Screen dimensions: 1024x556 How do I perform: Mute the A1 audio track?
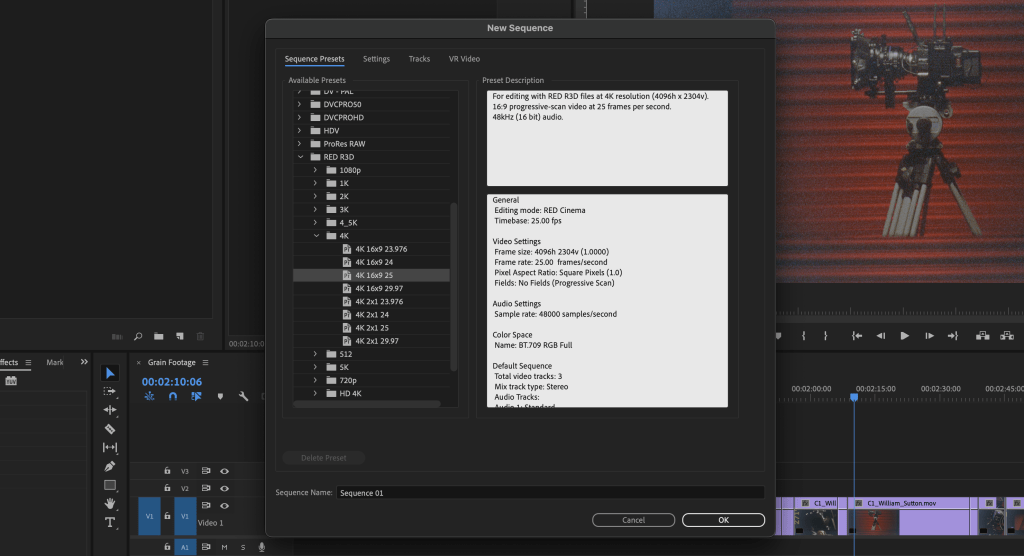tap(224, 547)
